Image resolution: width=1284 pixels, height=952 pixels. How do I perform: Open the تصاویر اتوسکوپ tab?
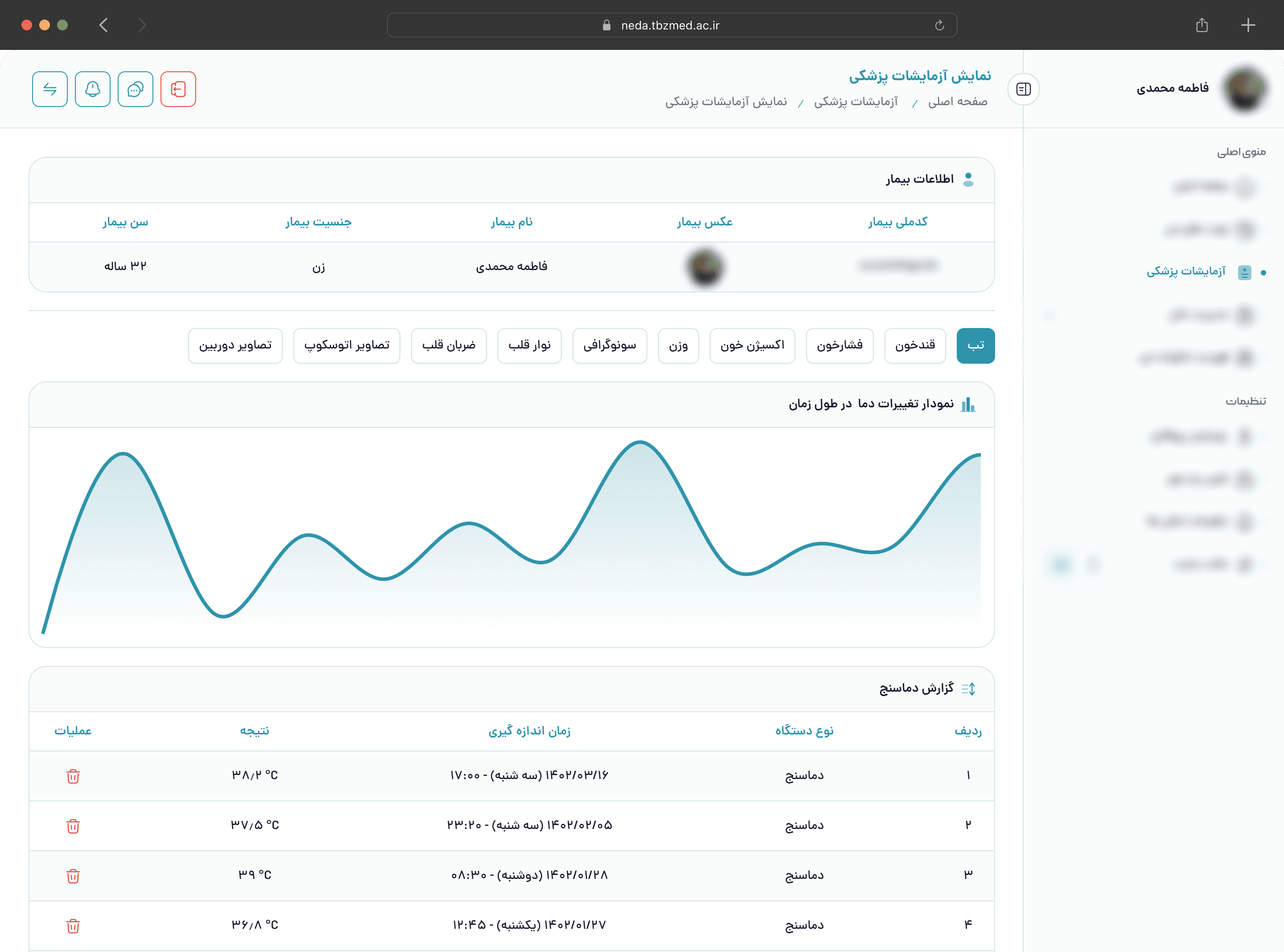[346, 346]
